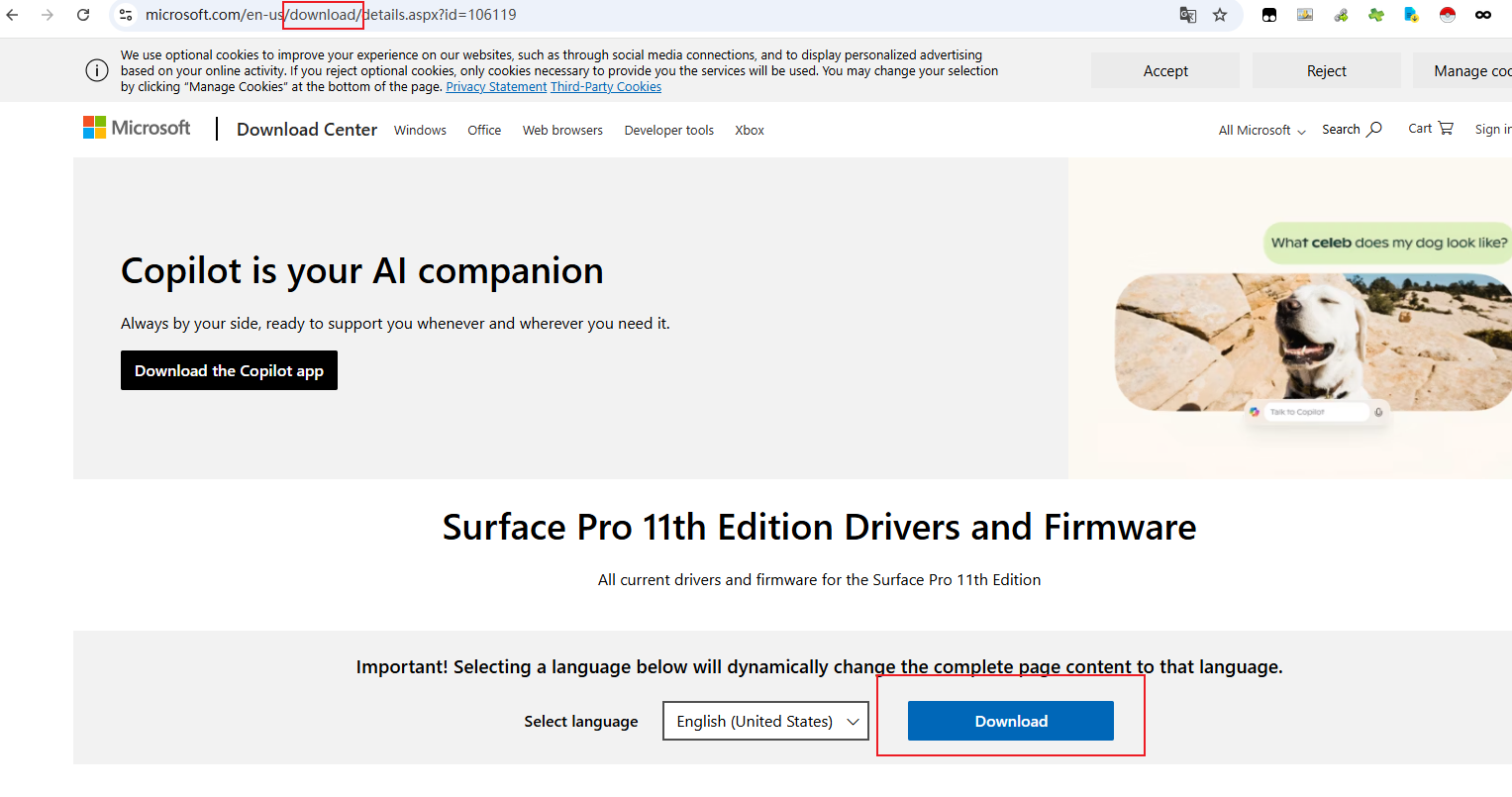The height and width of the screenshot is (797, 1512).
Task: Open site information icon in address bar
Action: pyautogui.click(x=126, y=15)
